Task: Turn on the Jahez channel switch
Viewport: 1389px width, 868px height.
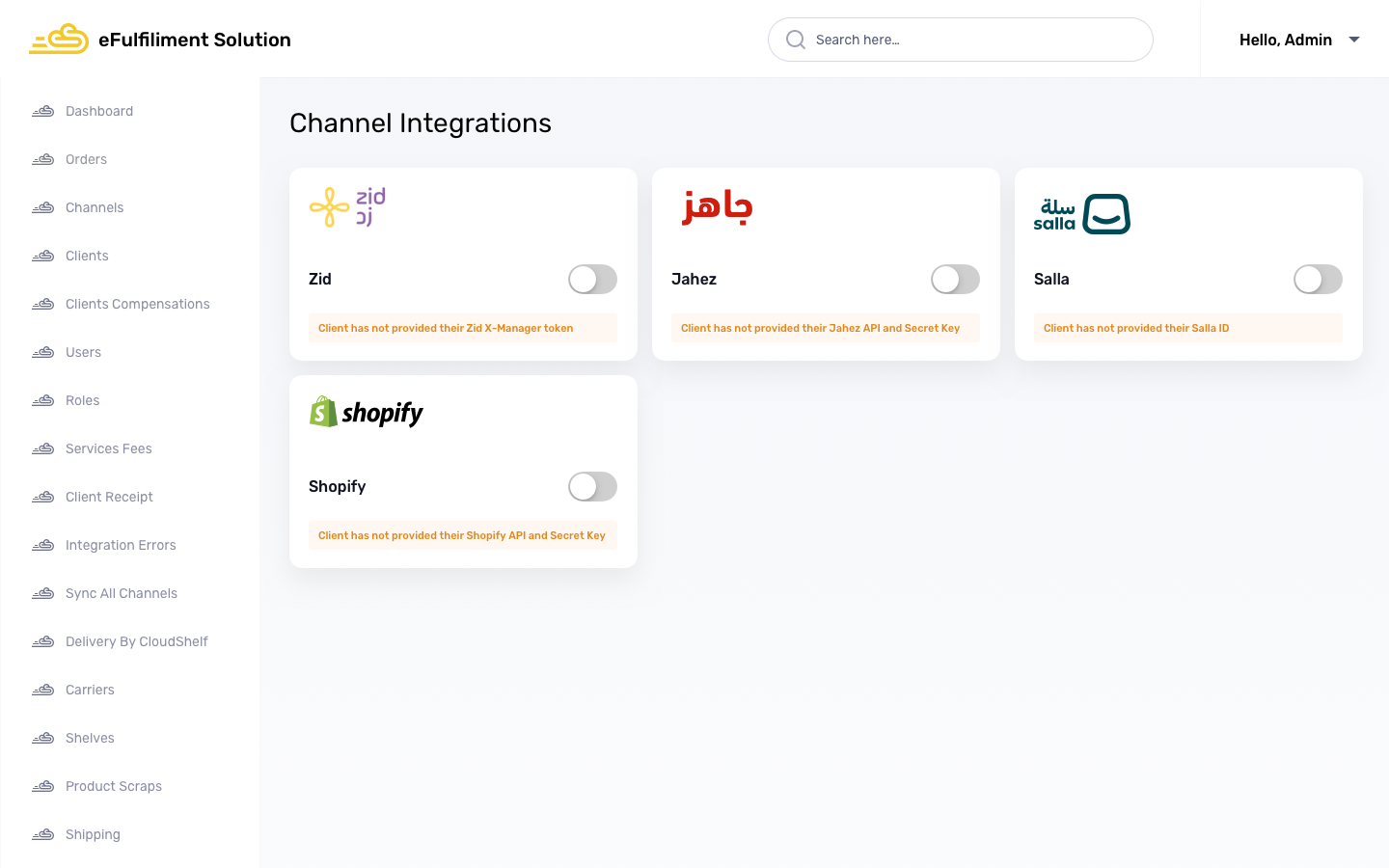Action: (955, 280)
